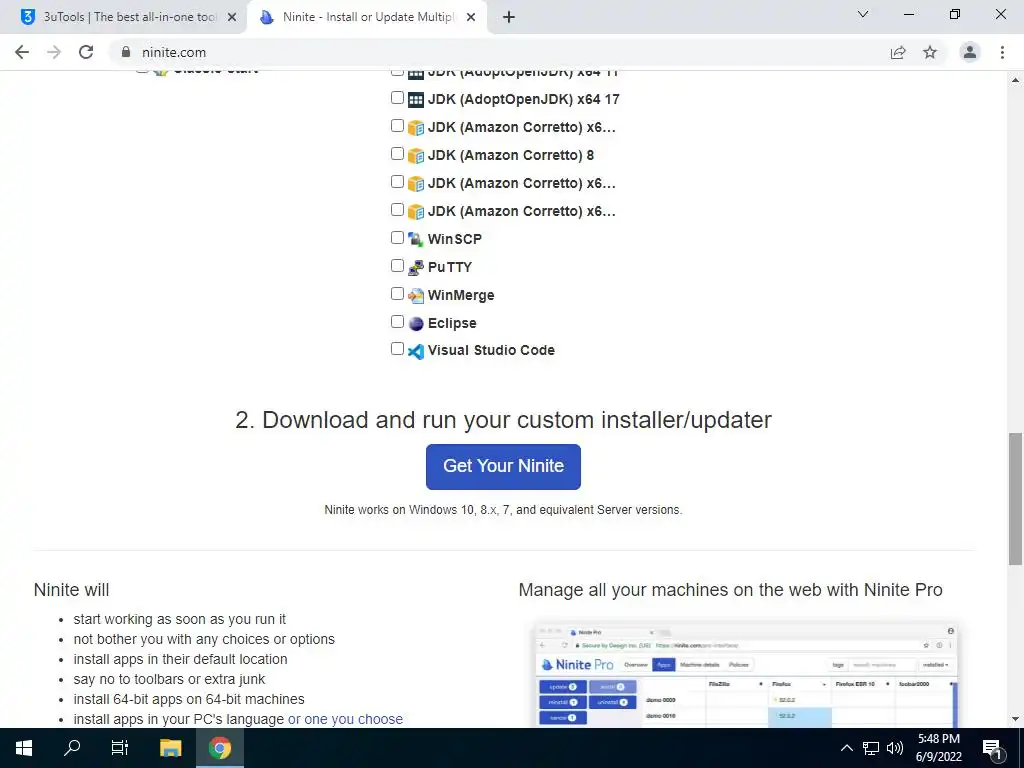Open network status tray icon
Screen dimensions: 1024x768
point(871,748)
